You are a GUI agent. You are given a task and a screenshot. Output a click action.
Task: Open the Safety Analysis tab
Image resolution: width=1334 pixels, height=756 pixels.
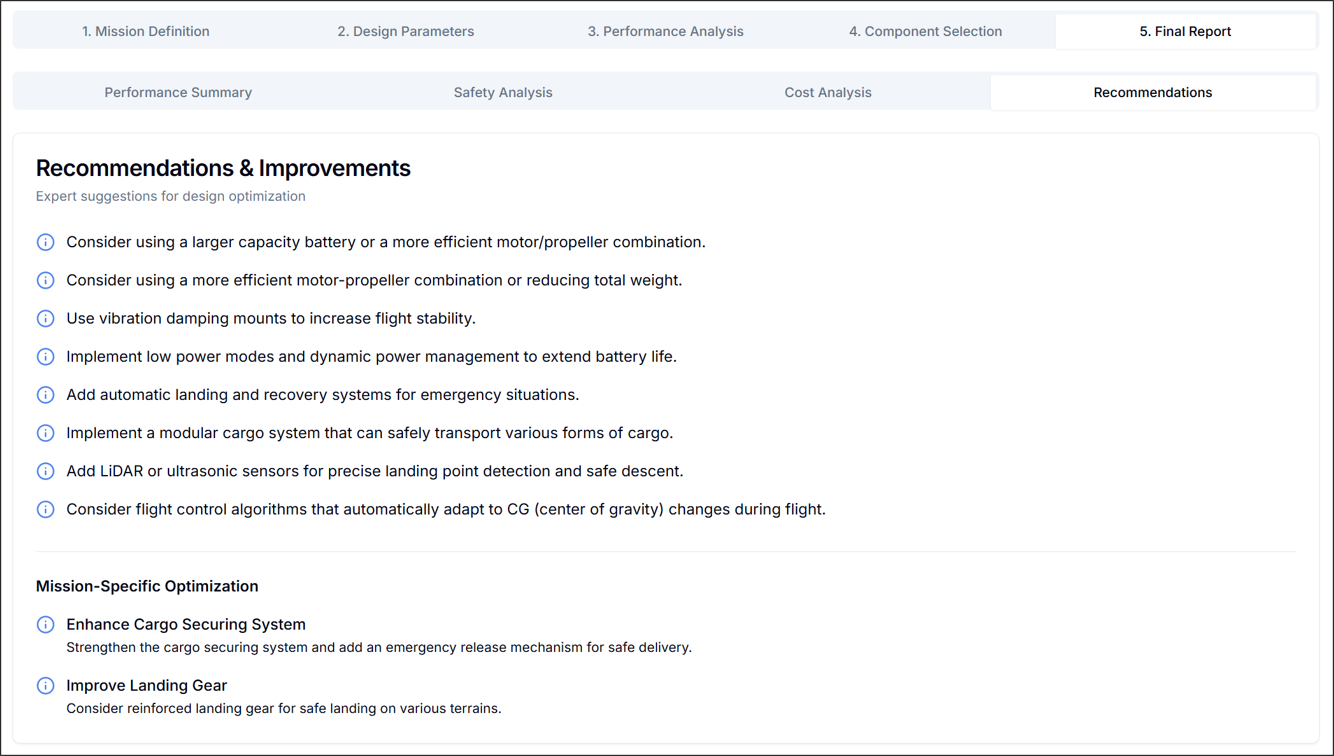point(503,92)
